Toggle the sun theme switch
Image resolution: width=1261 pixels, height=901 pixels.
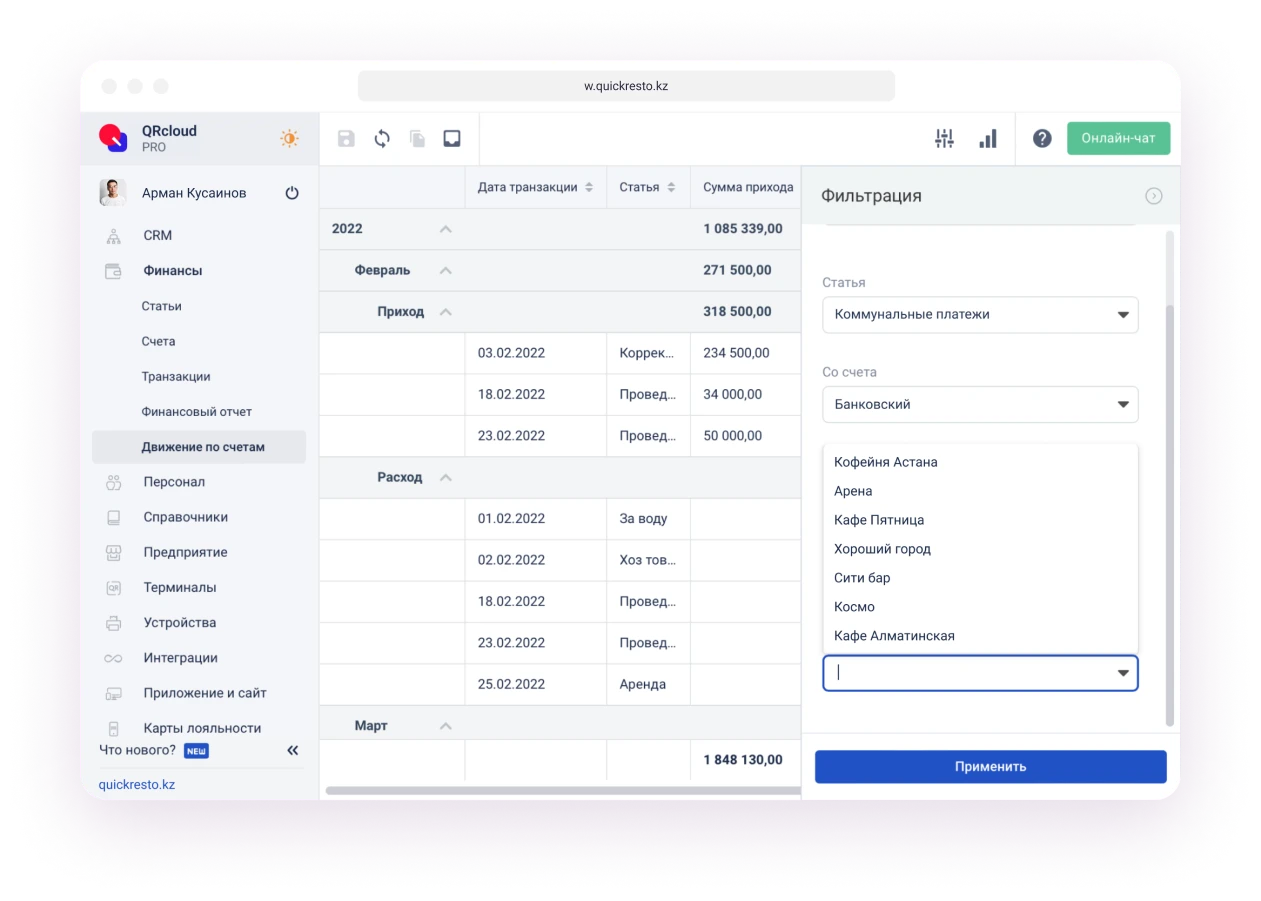[289, 139]
